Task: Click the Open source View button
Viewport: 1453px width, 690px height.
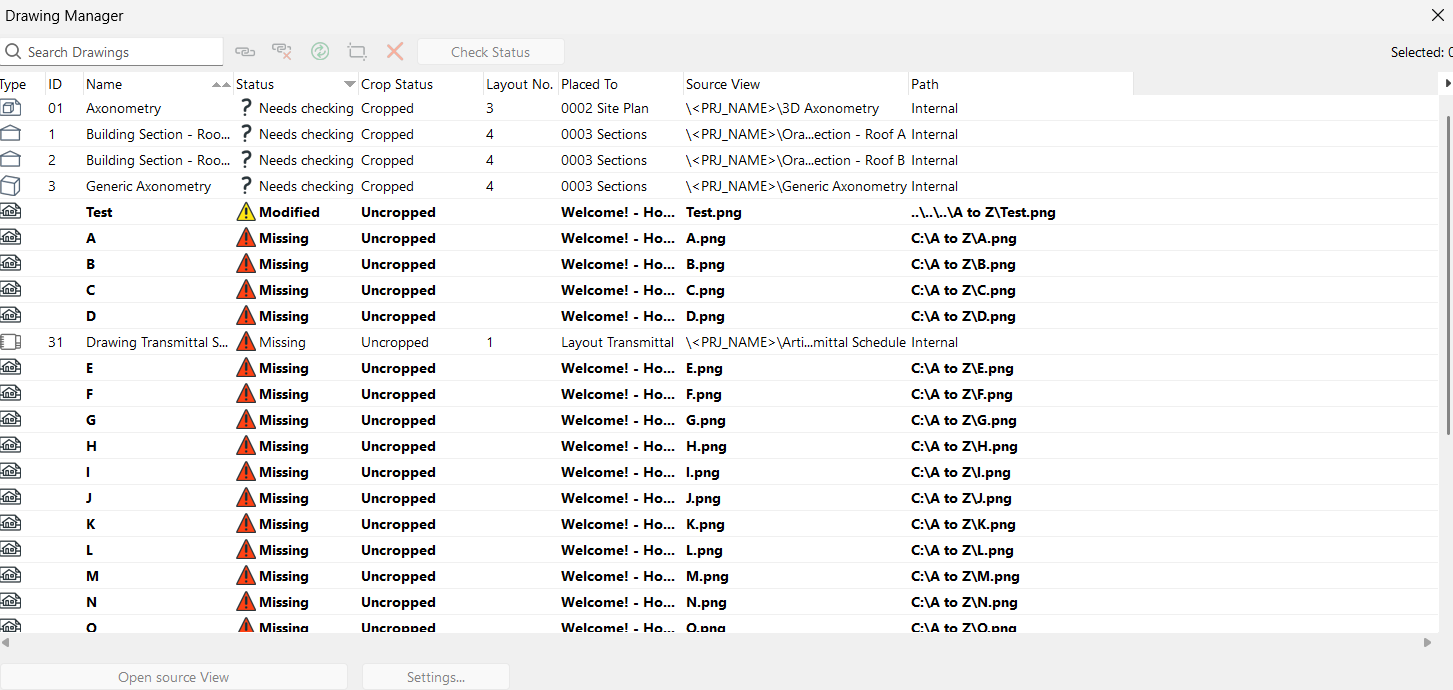Action: click(x=174, y=677)
